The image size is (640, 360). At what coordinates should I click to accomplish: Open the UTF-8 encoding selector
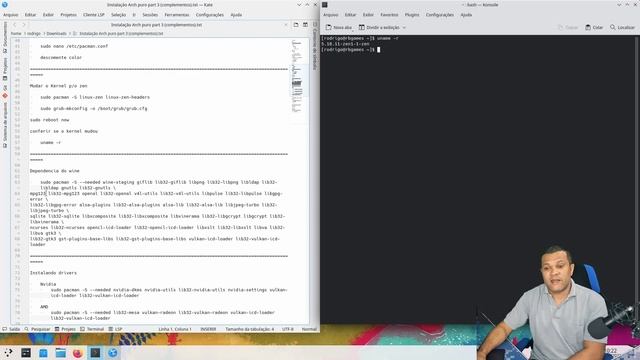coord(288,329)
